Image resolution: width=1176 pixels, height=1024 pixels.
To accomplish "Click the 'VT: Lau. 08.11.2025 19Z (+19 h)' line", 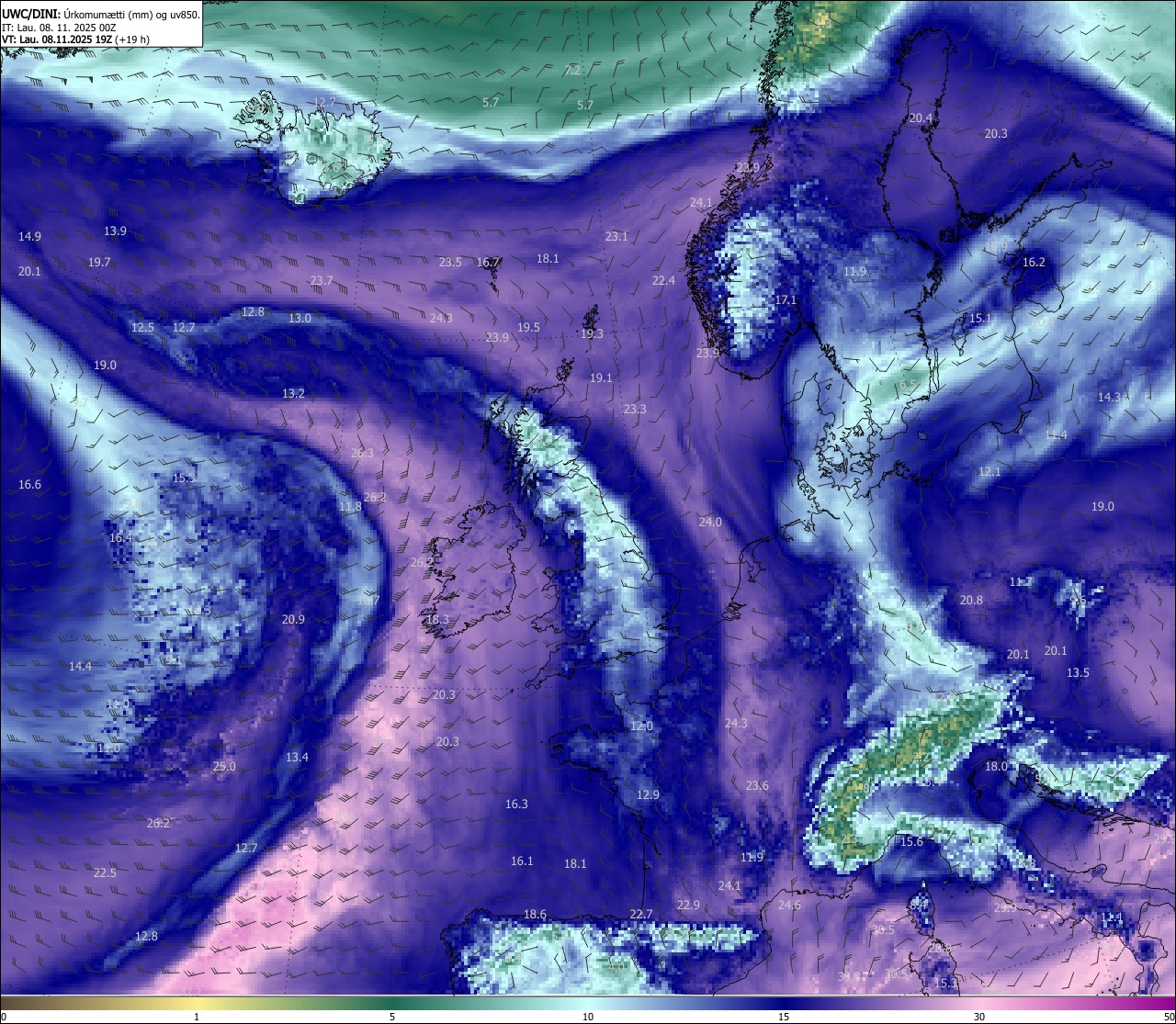I will 76,39.
